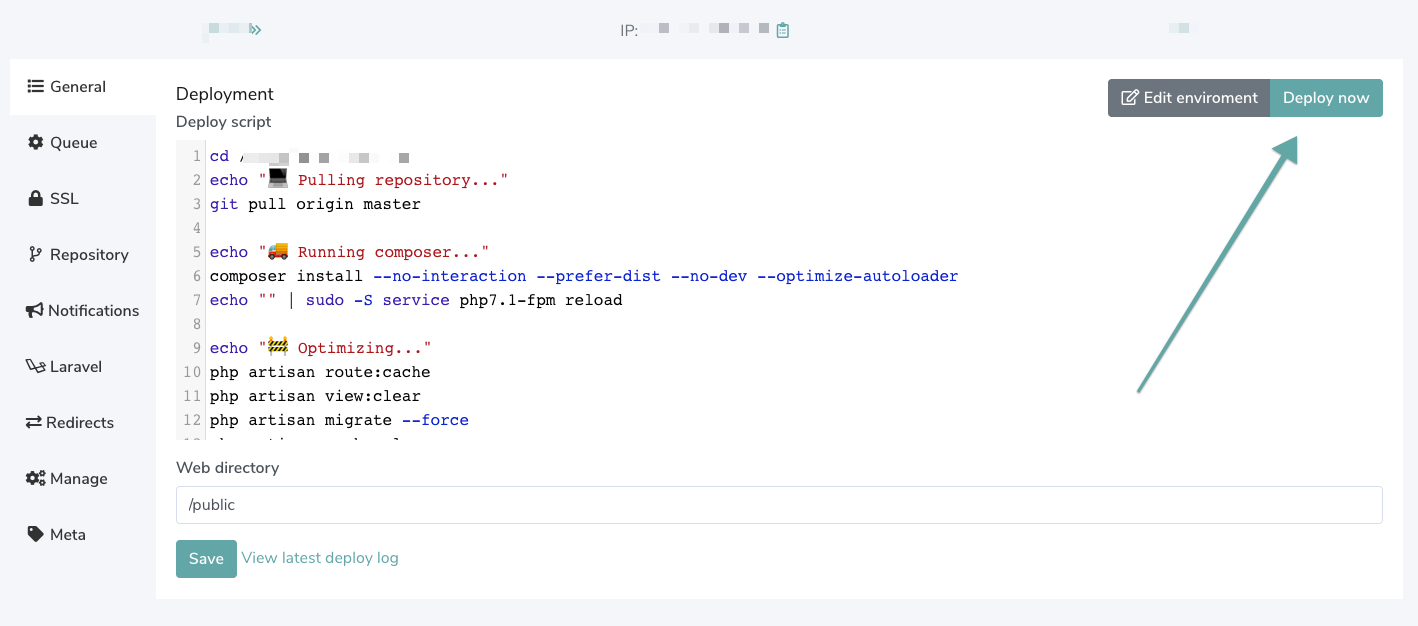Click the Edit enviroment button
This screenshot has height=626, width=1418.
1189,98
